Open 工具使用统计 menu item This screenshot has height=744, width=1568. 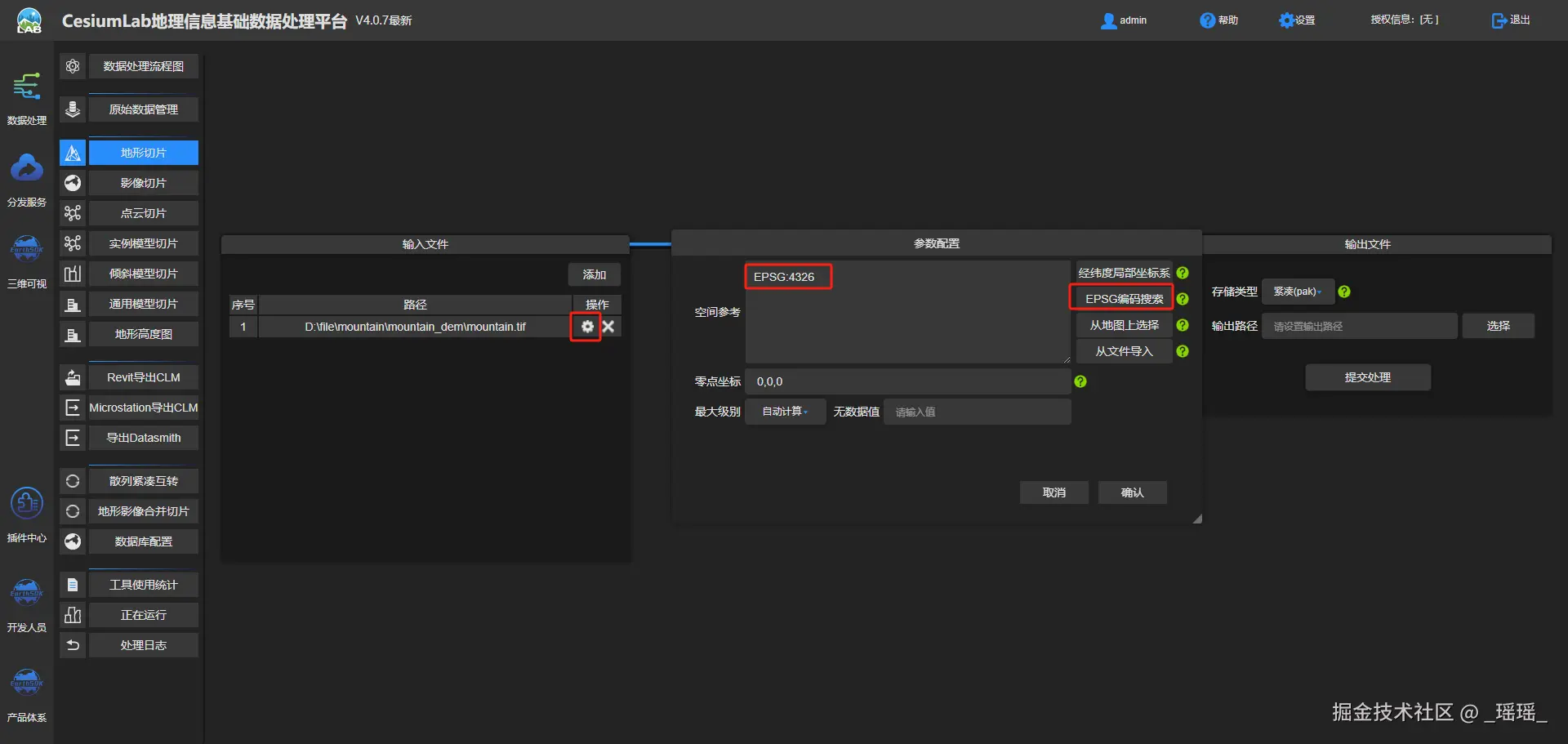pyautogui.click(x=144, y=585)
